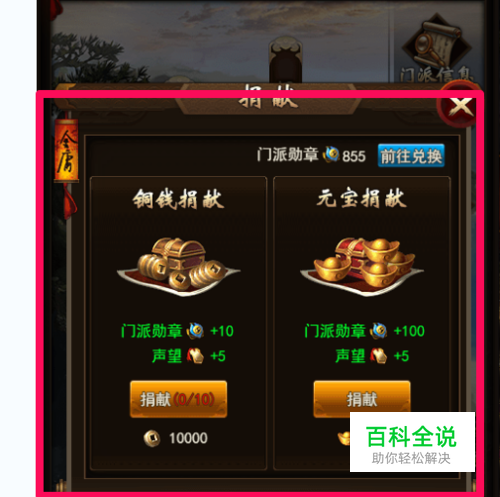500x497 pixels.
Task: Click 声望 reputation icon in ingot panel
Action: coord(379,356)
